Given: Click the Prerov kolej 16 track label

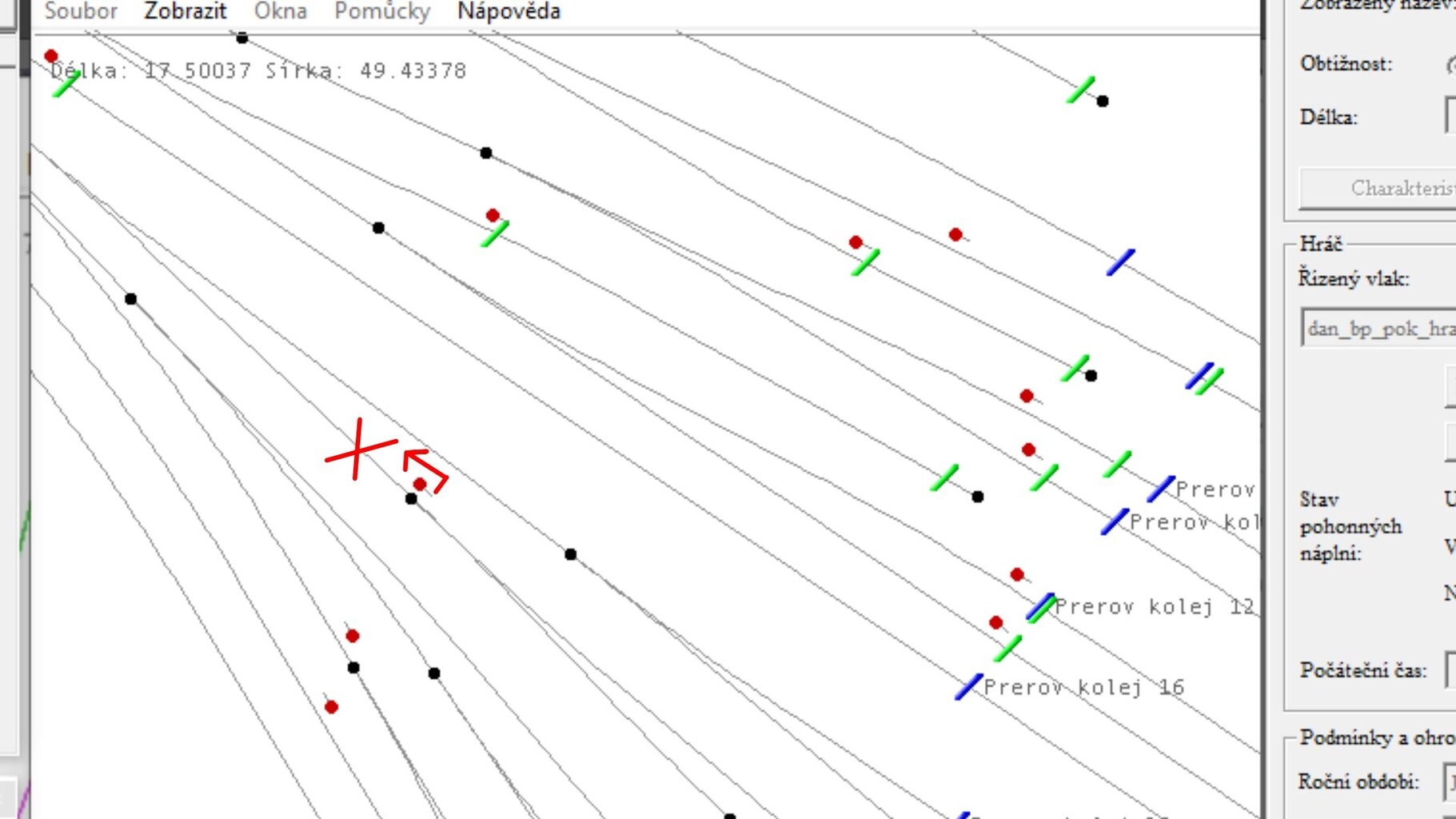Looking at the screenshot, I should [1083, 688].
